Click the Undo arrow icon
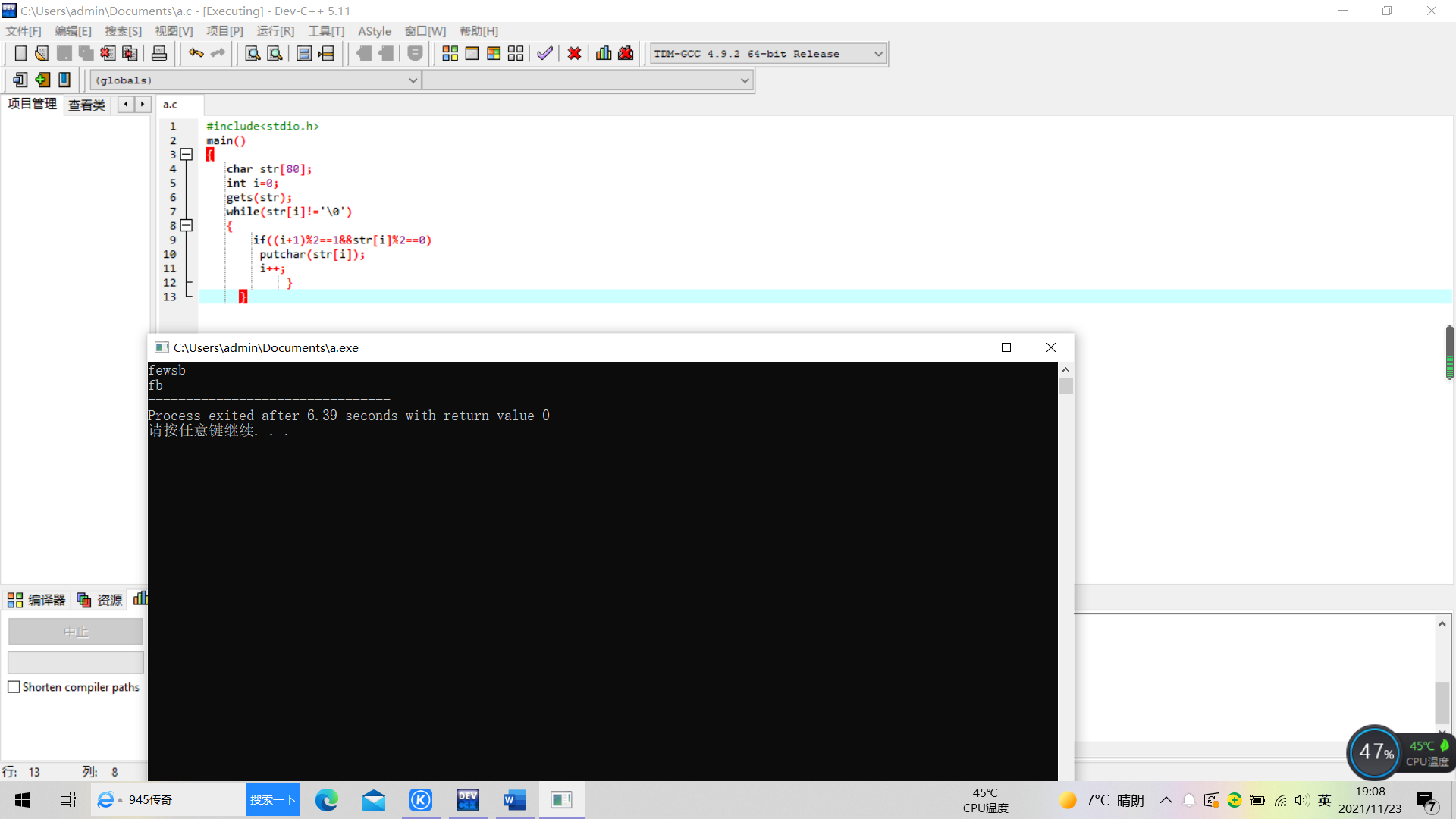 [x=196, y=54]
